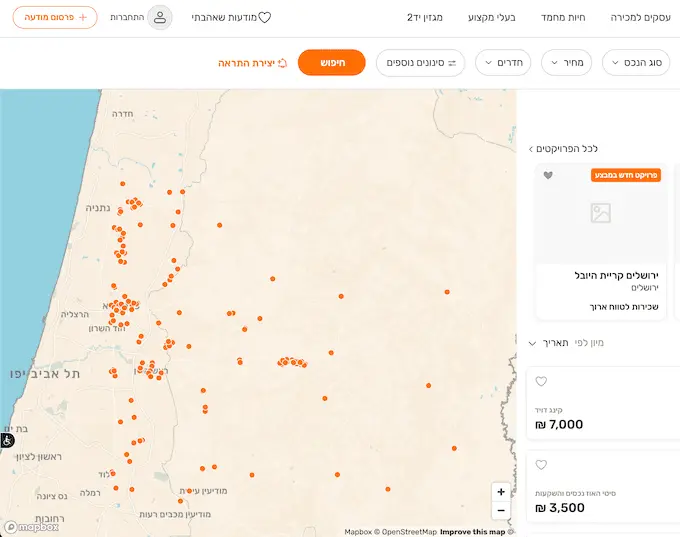Click the sliders icon in סינונים נוספים

[x=452, y=63]
